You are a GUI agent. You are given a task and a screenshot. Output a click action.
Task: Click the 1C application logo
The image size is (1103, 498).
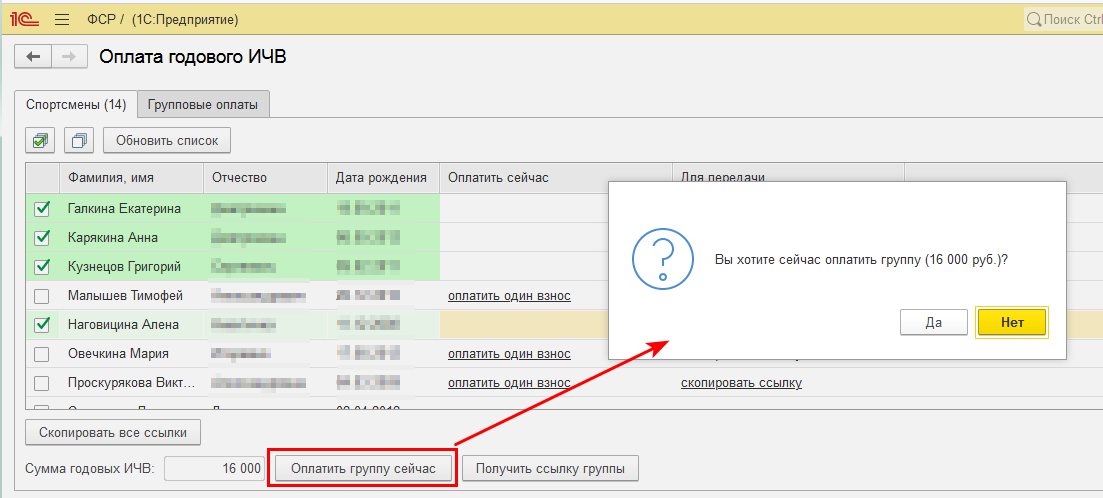pyautogui.click(x=22, y=19)
